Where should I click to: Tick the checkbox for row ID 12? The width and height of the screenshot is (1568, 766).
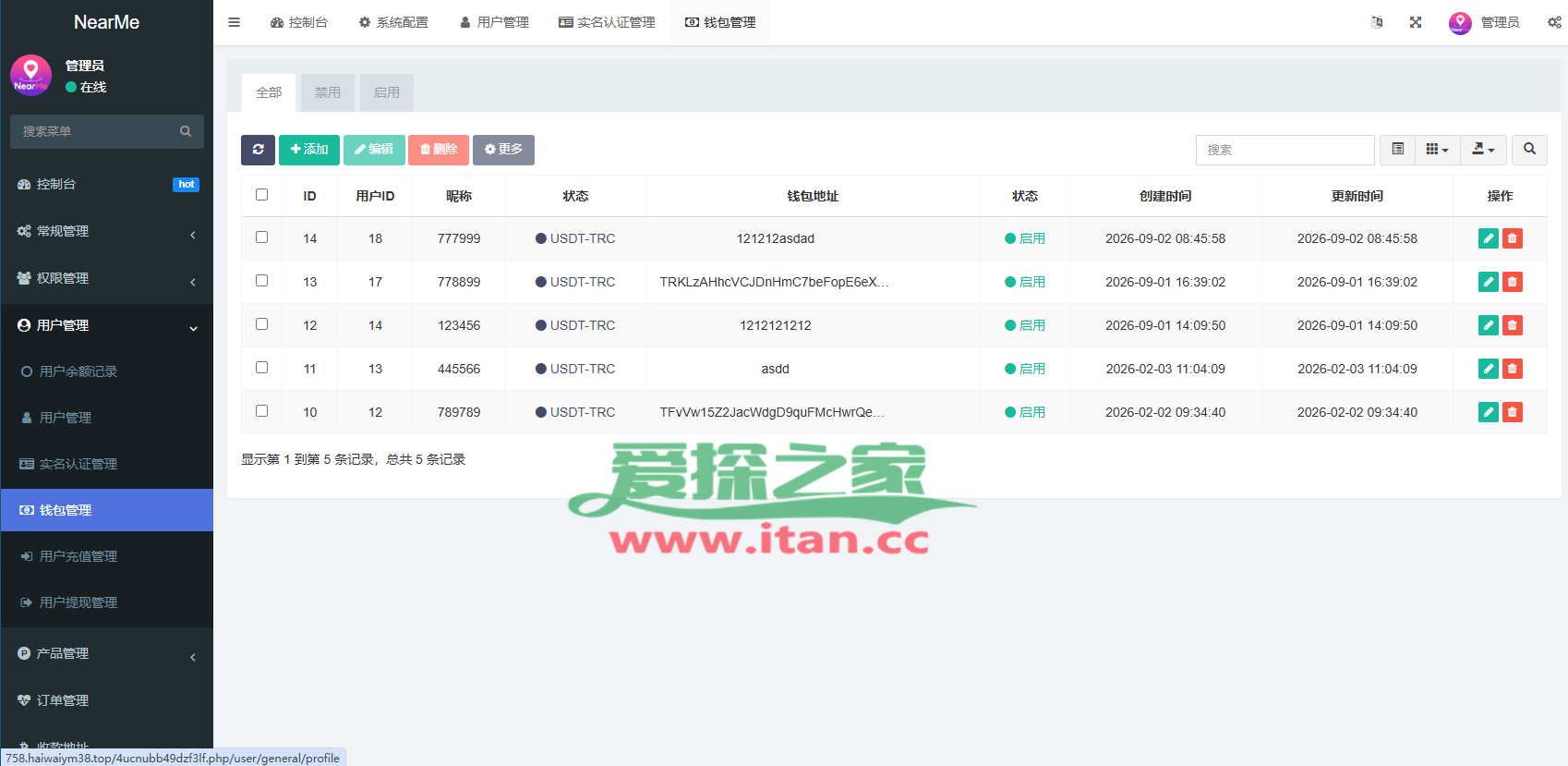pos(262,324)
